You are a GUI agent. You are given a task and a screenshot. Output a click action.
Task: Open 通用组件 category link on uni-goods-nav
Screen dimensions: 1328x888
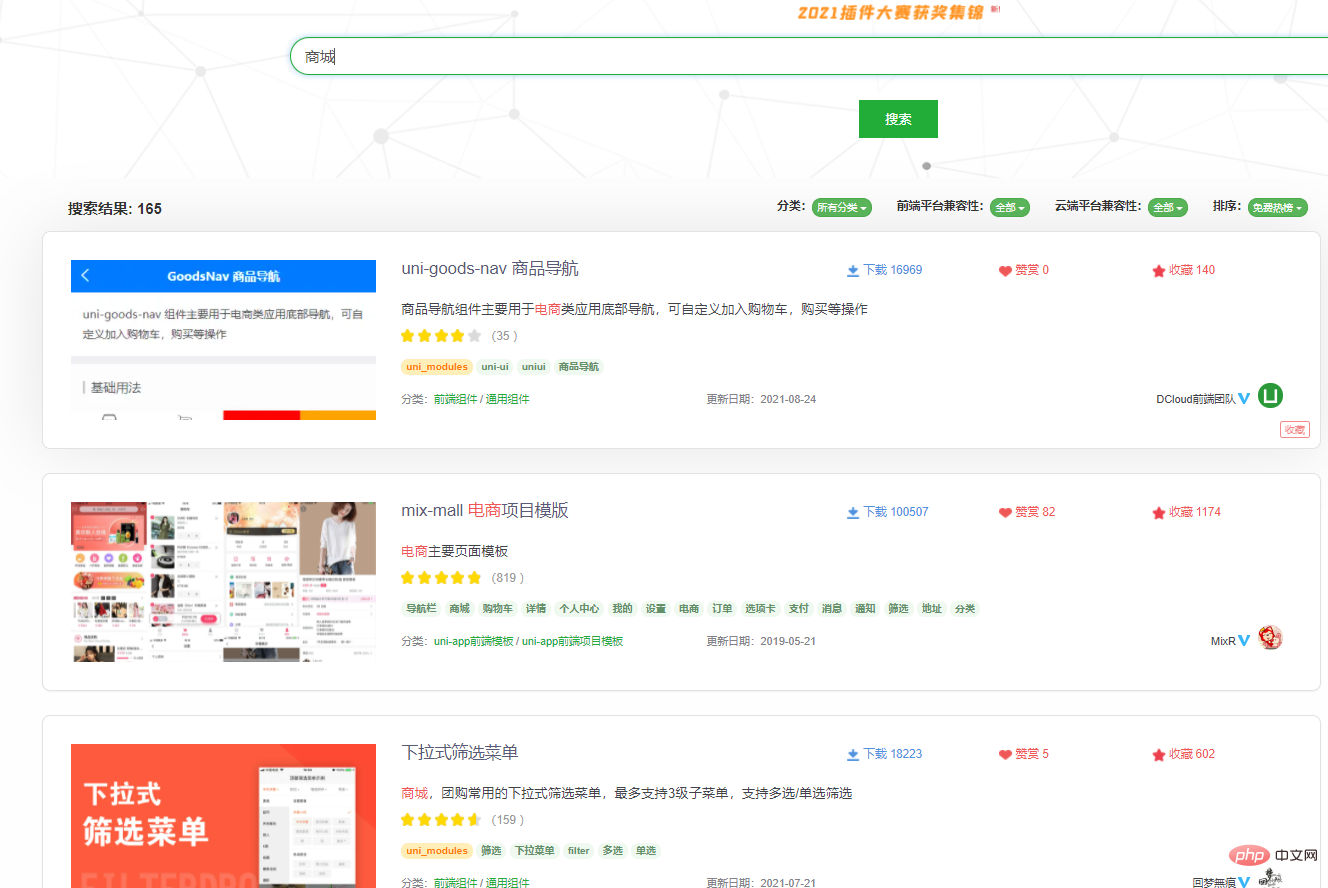click(507, 399)
